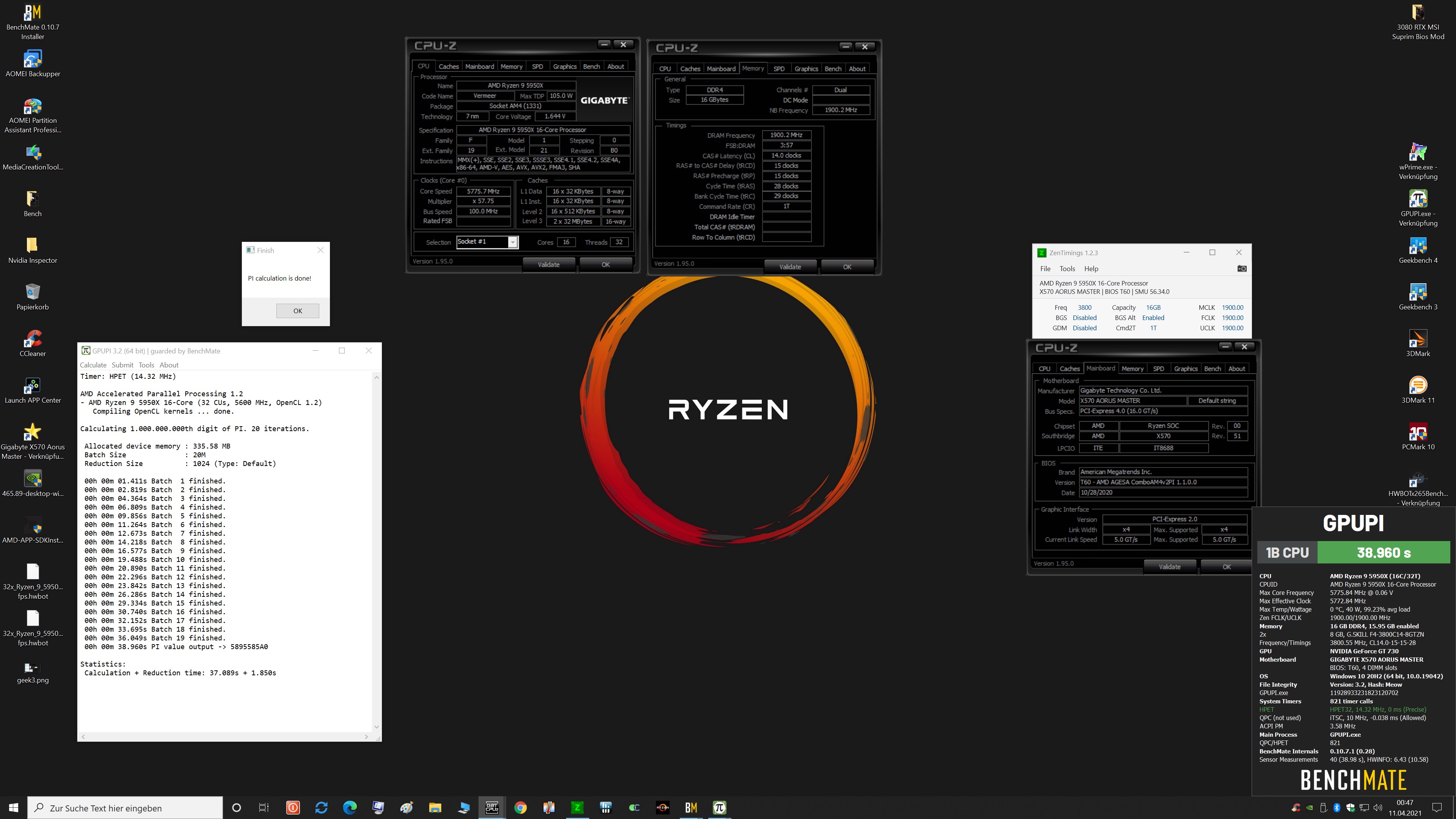1456x819 pixels.
Task: Click the GPUPI horizontal scrollbar right arrow
Action: point(366,737)
